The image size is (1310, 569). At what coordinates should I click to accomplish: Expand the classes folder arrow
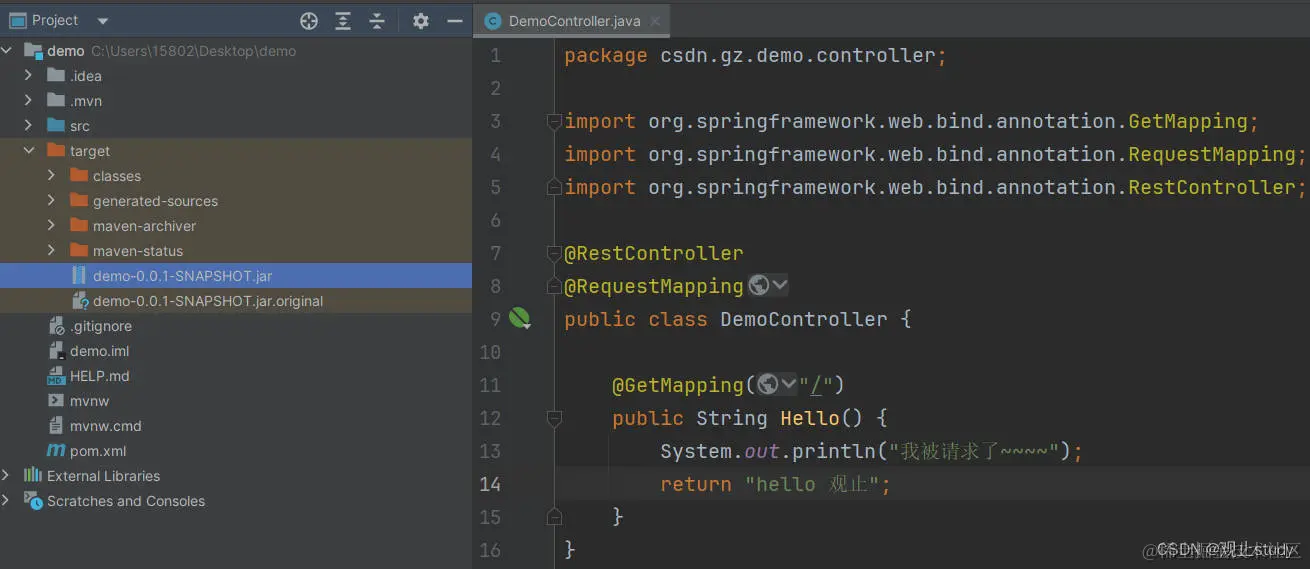tap(52, 176)
